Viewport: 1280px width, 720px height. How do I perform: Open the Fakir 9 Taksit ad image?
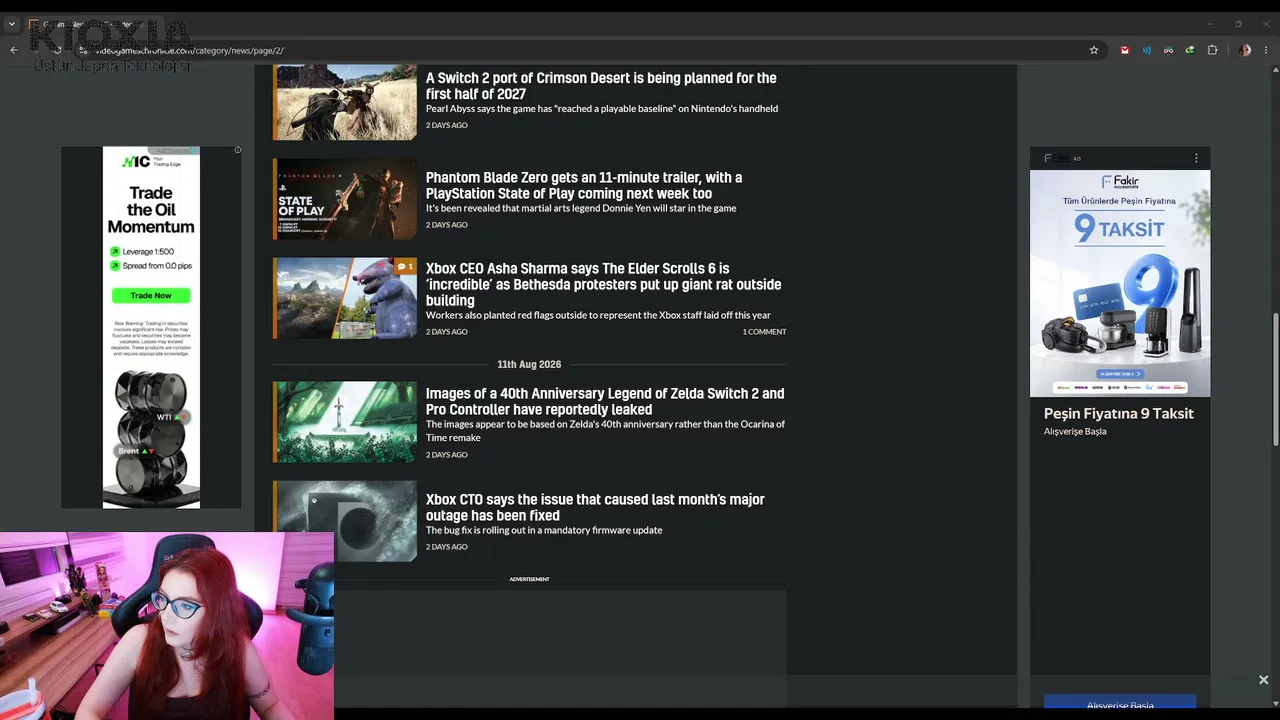(1120, 283)
